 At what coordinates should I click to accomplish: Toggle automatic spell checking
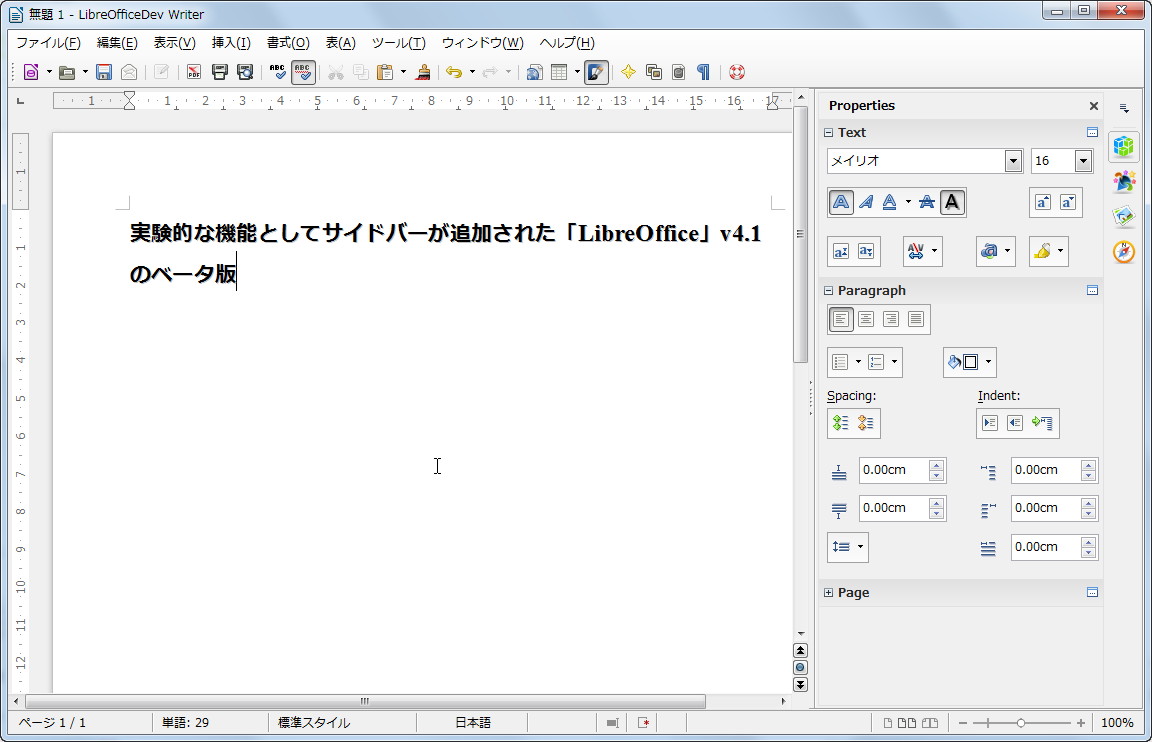pyautogui.click(x=303, y=71)
